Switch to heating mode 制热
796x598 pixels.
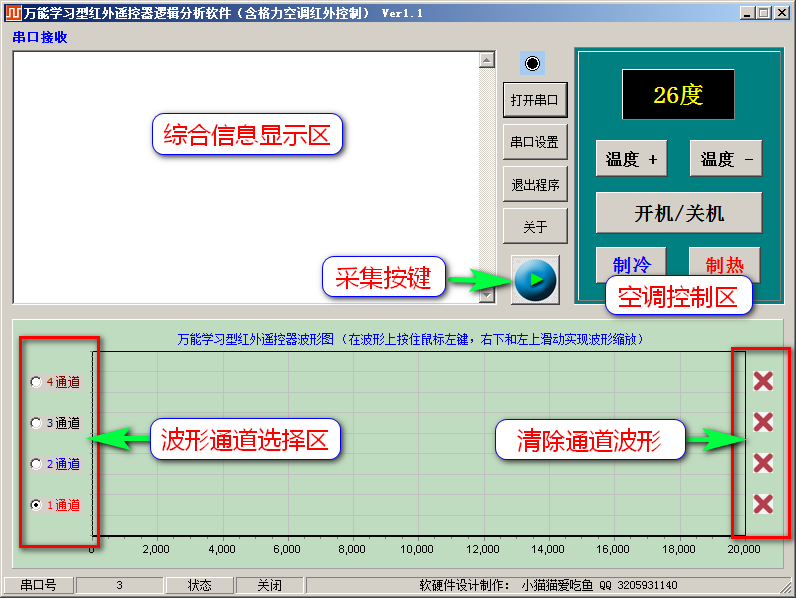click(x=724, y=265)
